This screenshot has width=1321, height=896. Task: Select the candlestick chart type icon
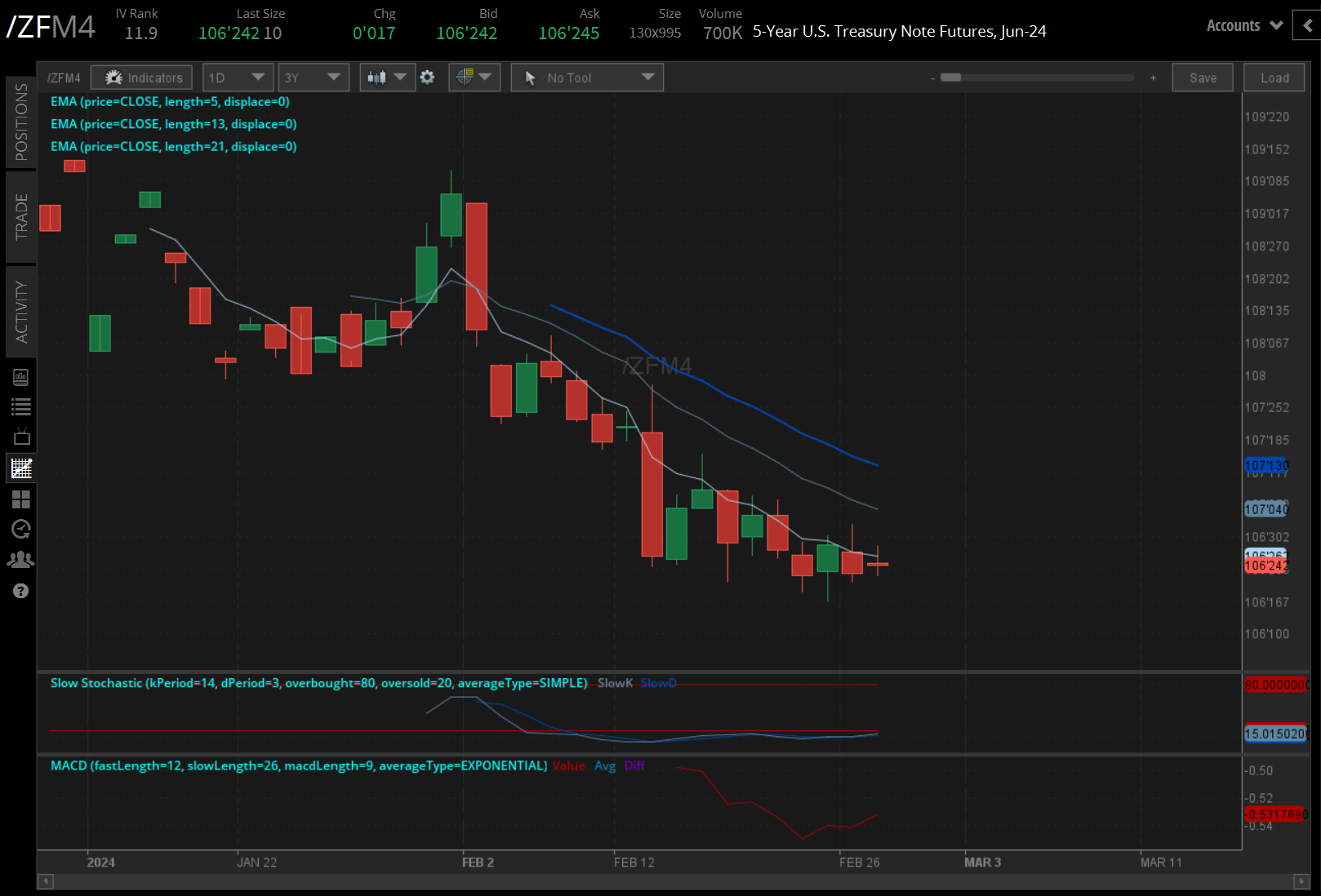click(376, 77)
